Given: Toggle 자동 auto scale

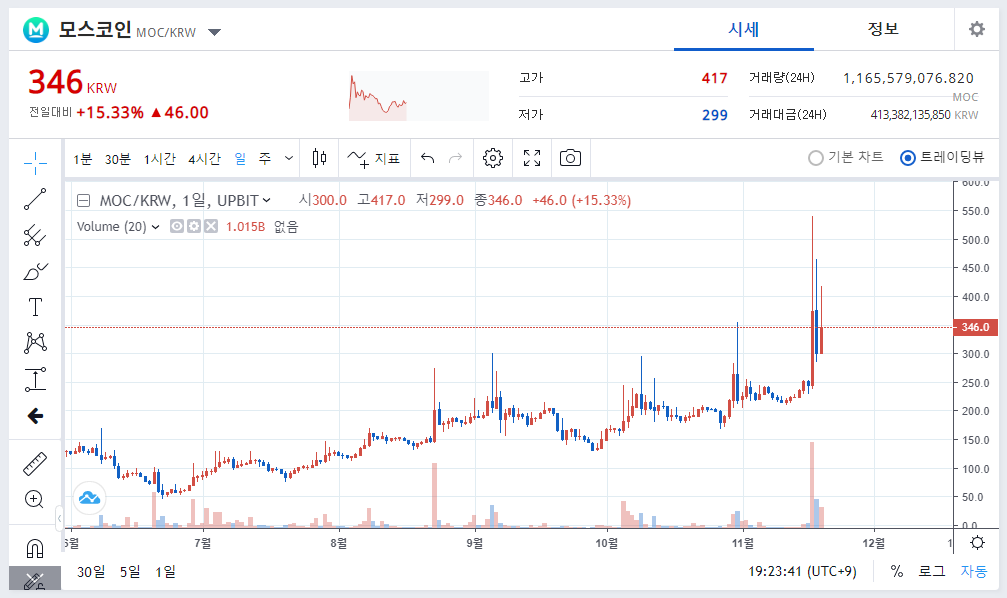Looking at the screenshot, I should pos(974,571).
